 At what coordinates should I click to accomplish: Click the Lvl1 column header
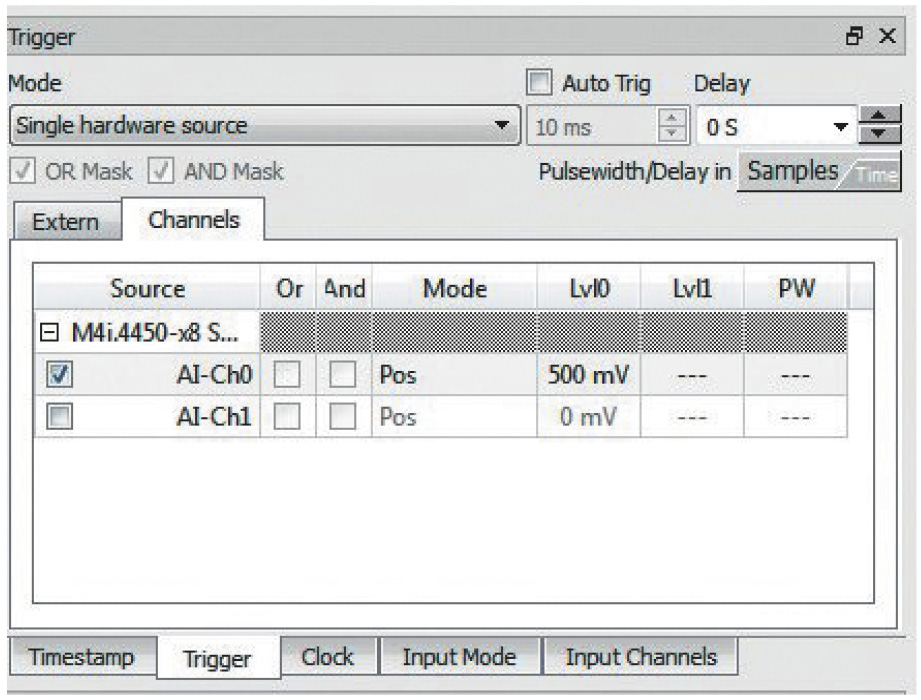(692, 288)
